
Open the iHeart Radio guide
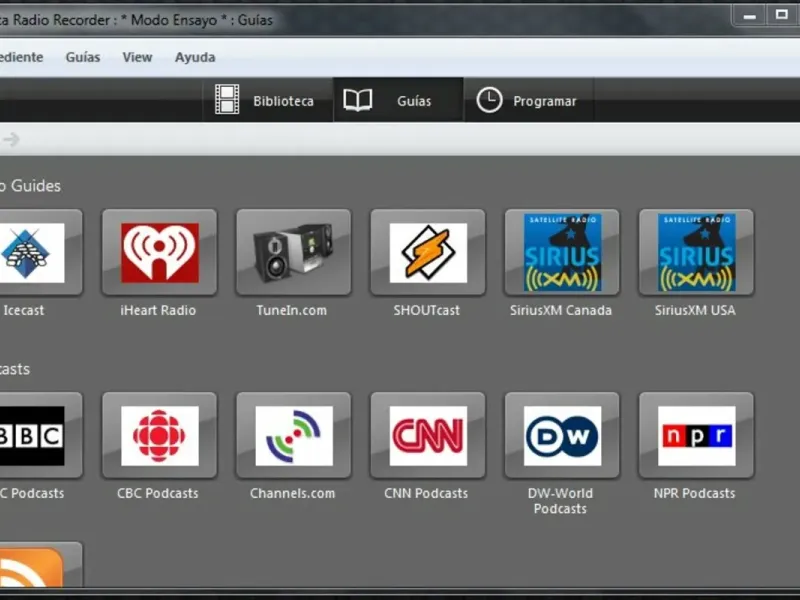(160, 252)
